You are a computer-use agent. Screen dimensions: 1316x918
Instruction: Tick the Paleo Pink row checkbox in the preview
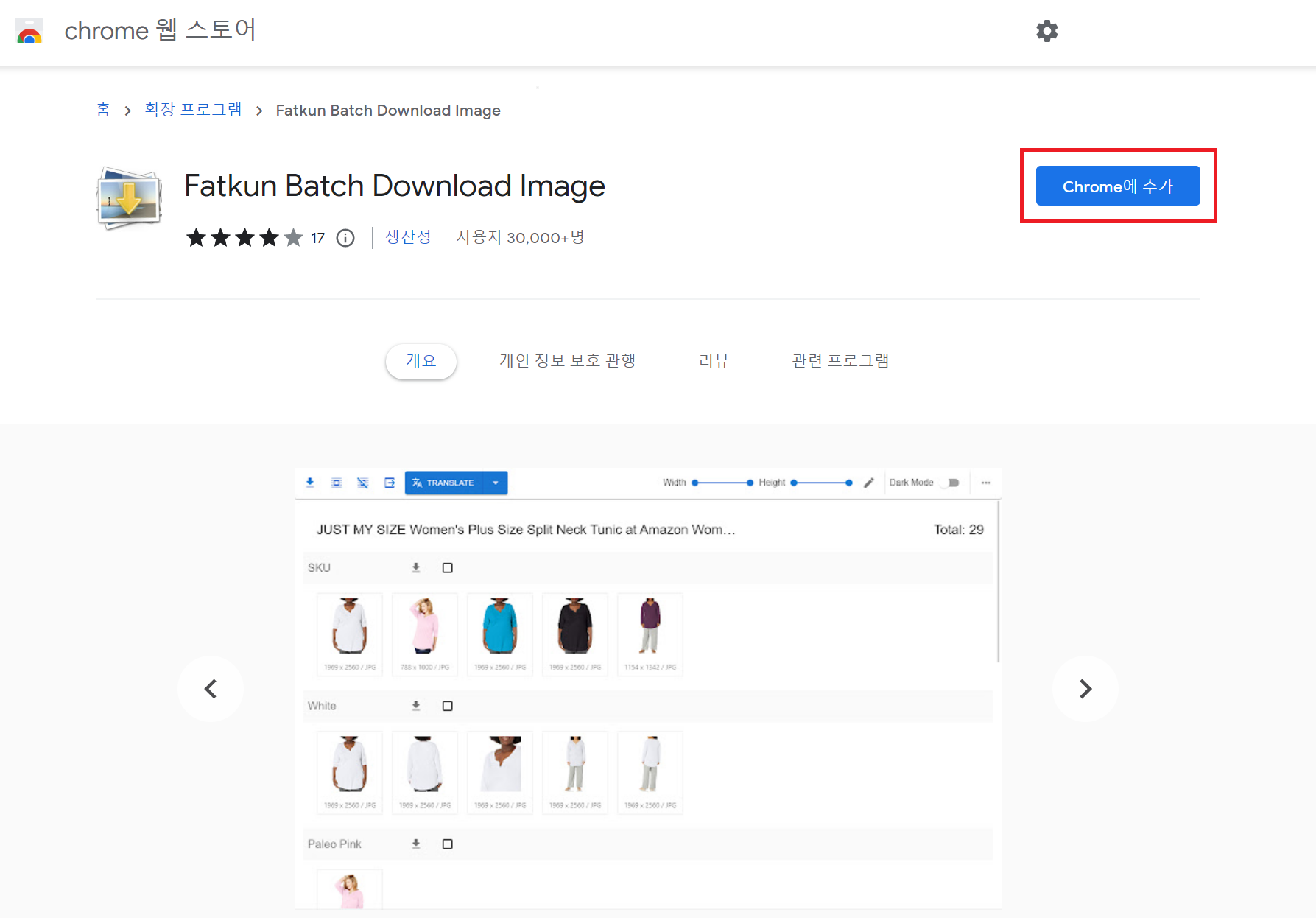click(447, 844)
